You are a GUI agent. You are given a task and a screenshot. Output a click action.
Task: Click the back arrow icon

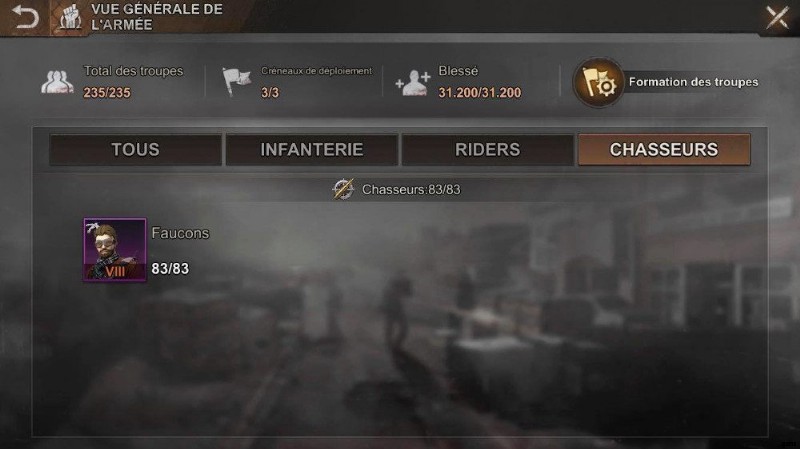tap(25, 17)
